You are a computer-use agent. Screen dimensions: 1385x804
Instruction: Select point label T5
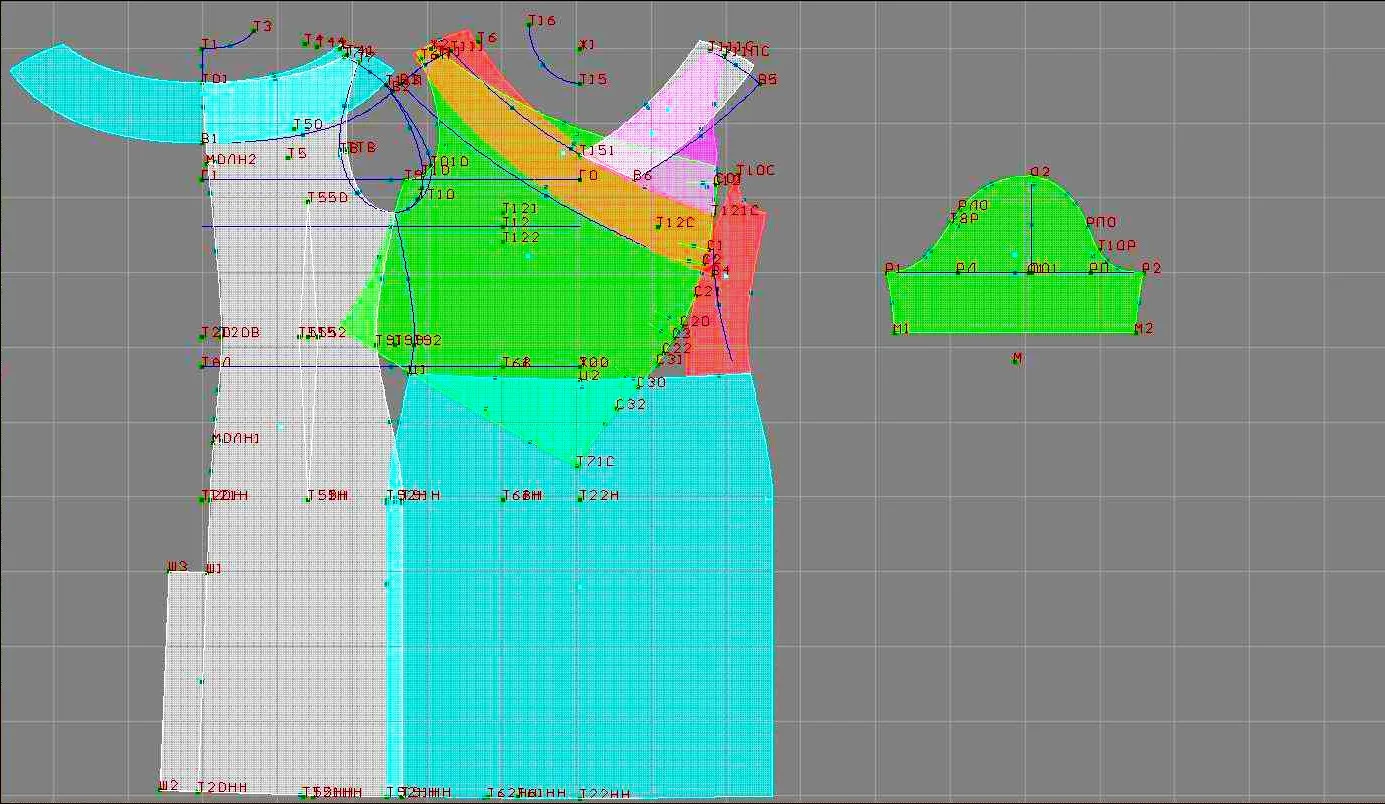coord(297,154)
